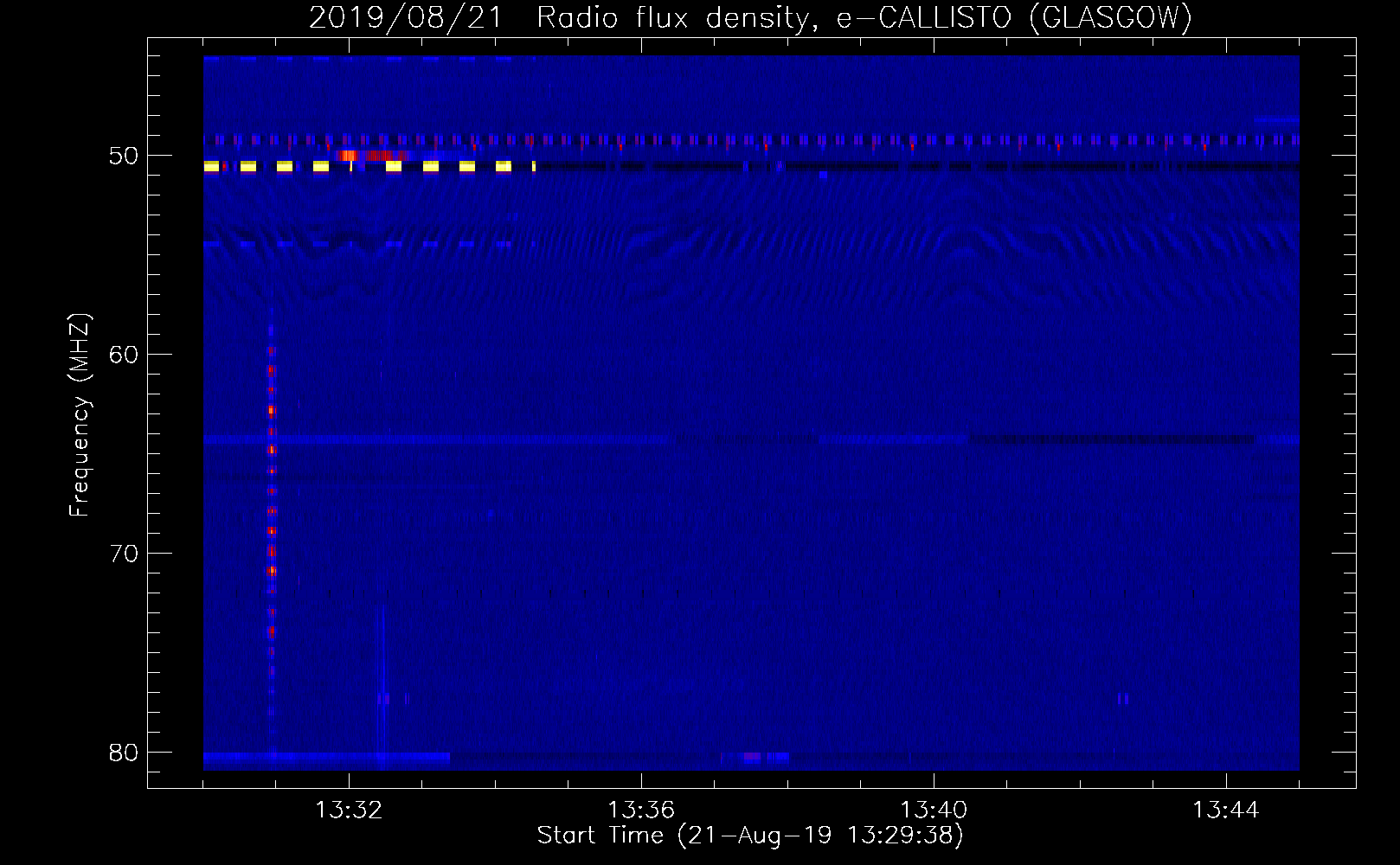
Task: Click the plot title e-CALLISTO (GLASGOW)
Action: (x=1014, y=17)
